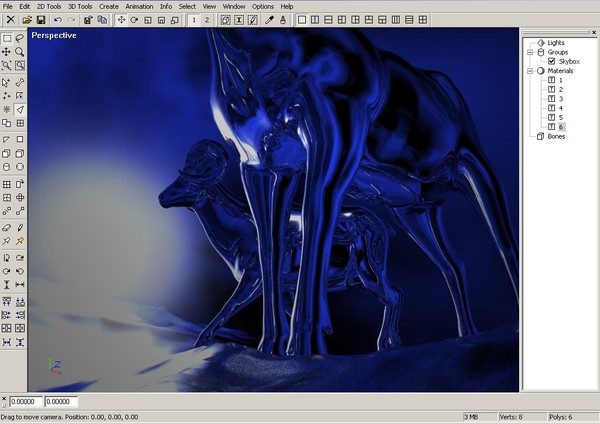
Task: Open the 2D Tools menu
Action: click(49, 7)
